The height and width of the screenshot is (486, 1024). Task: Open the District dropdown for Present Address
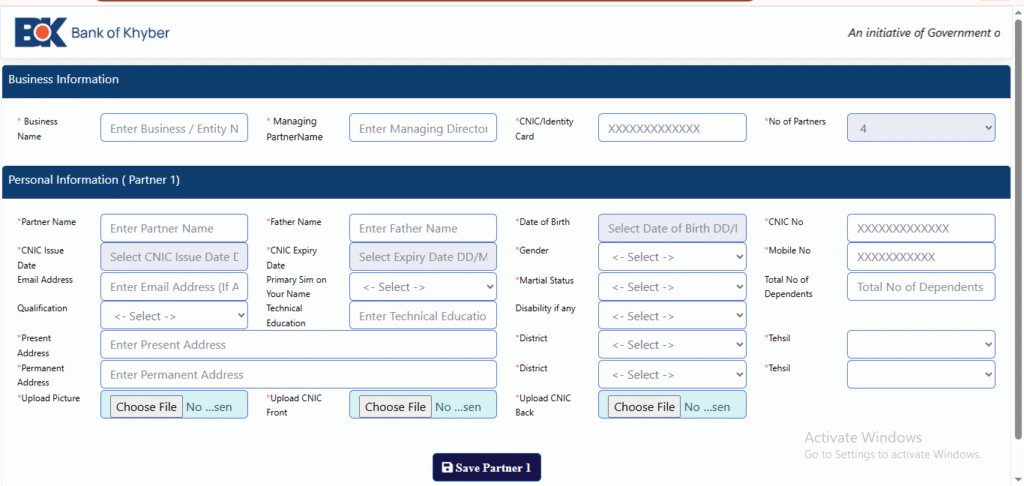[x=672, y=344]
